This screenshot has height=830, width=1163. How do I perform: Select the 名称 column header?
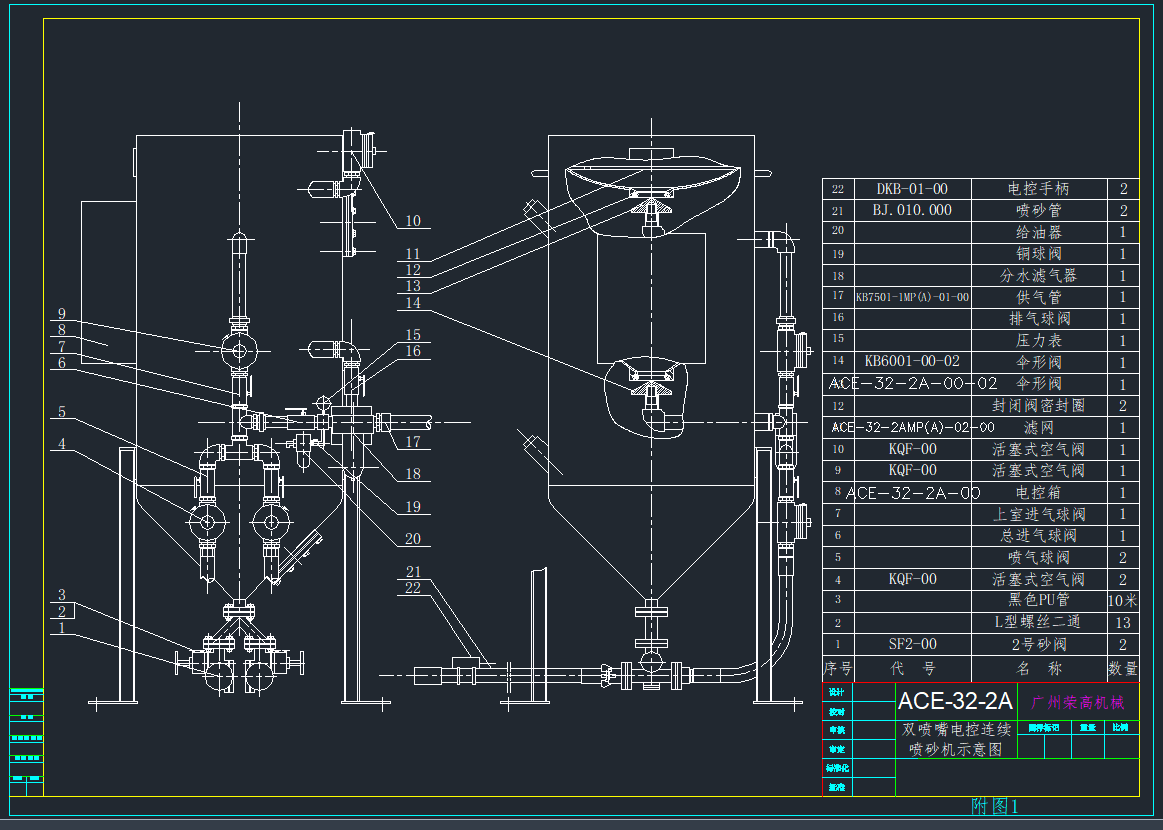(1039, 668)
